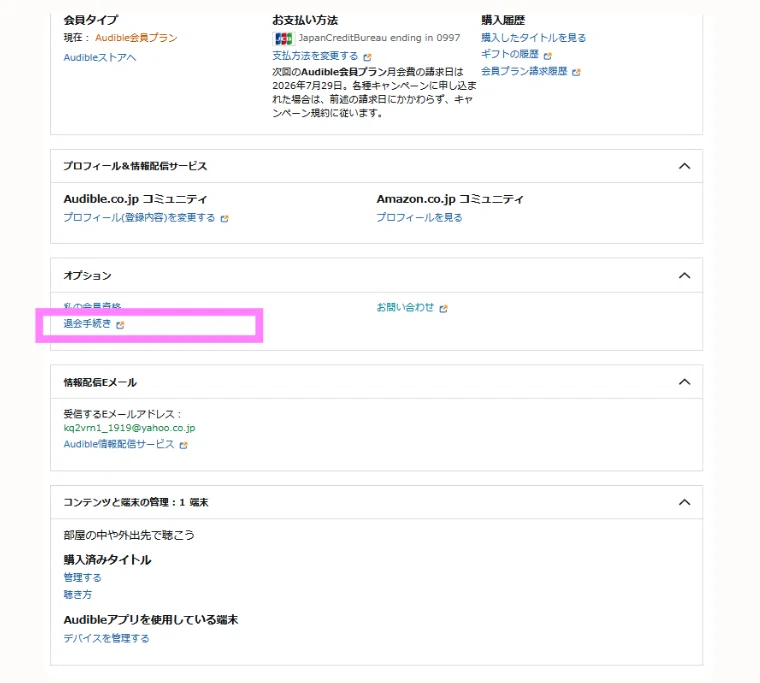Click the 情報配信Eメール section title
The width and height of the screenshot is (760, 683).
(100, 382)
